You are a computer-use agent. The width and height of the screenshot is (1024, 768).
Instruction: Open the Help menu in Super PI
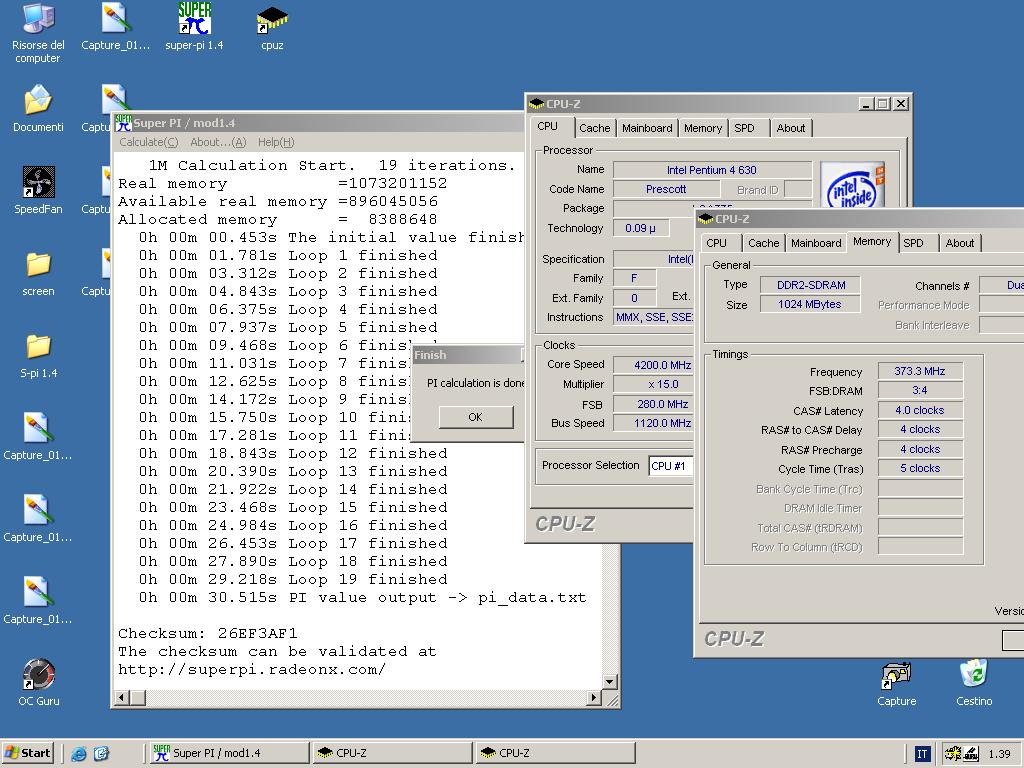(x=276, y=142)
